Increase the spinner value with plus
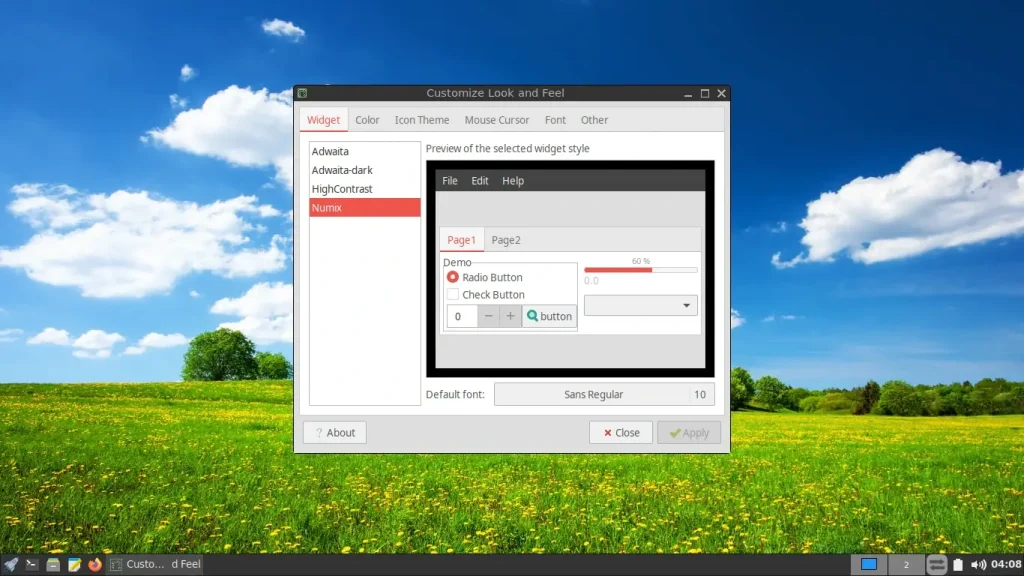 click(x=511, y=317)
